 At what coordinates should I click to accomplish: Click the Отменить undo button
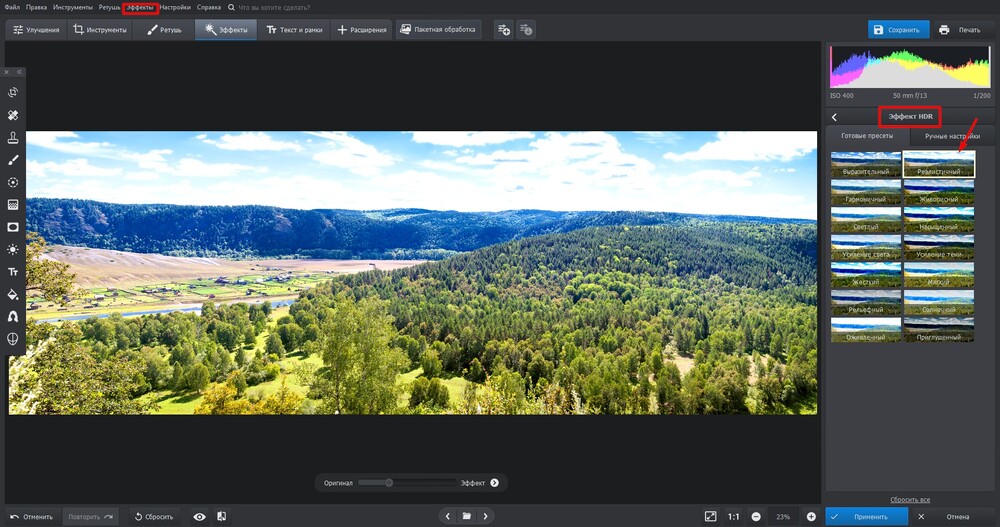click(x=32, y=517)
